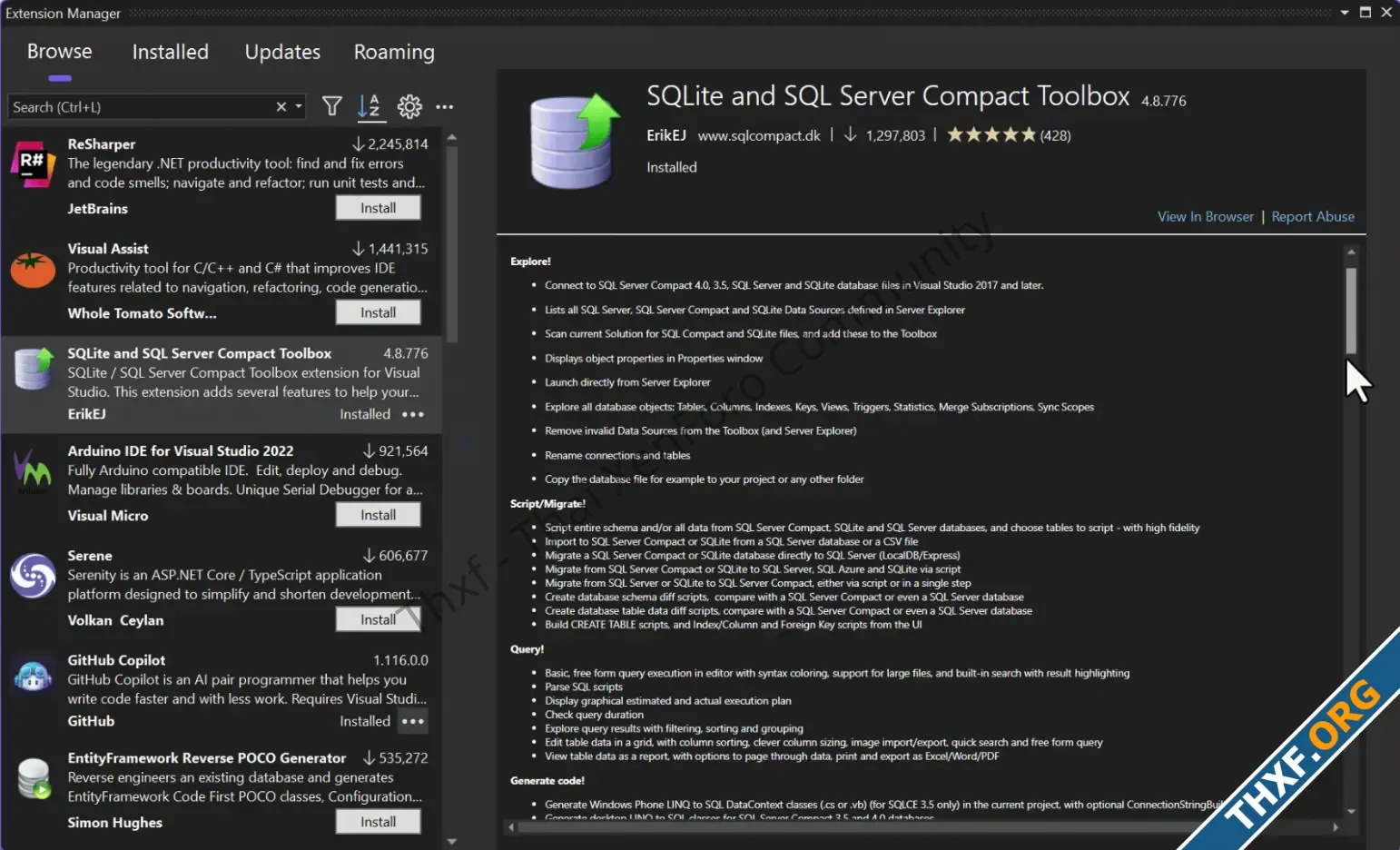Viewport: 1400px width, 850px height.
Task: Select the SQLite Toolbox list icon
Action: tap(34, 369)
